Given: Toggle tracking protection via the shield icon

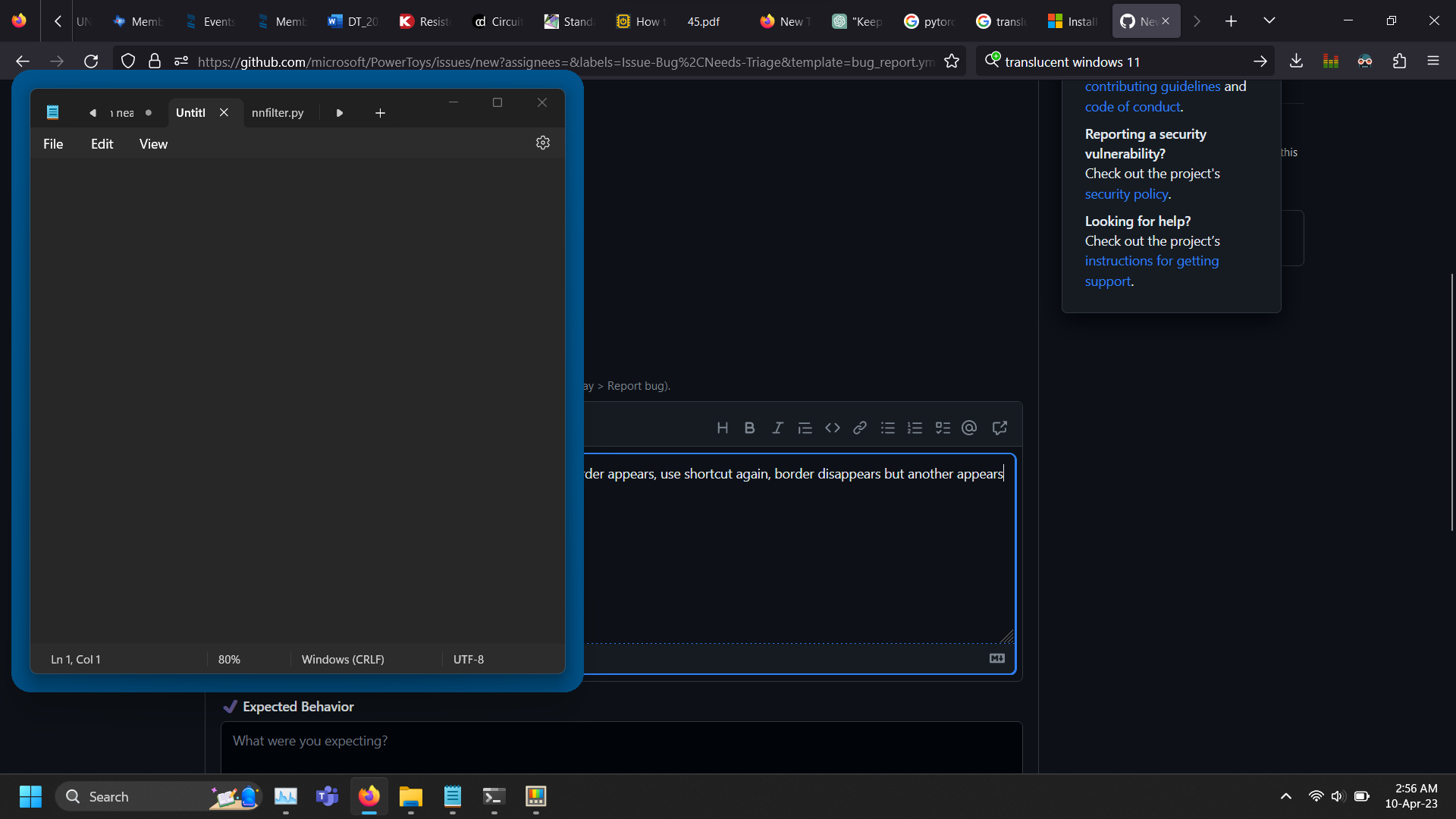Looking at the screenshot, I should click(127, 61).
